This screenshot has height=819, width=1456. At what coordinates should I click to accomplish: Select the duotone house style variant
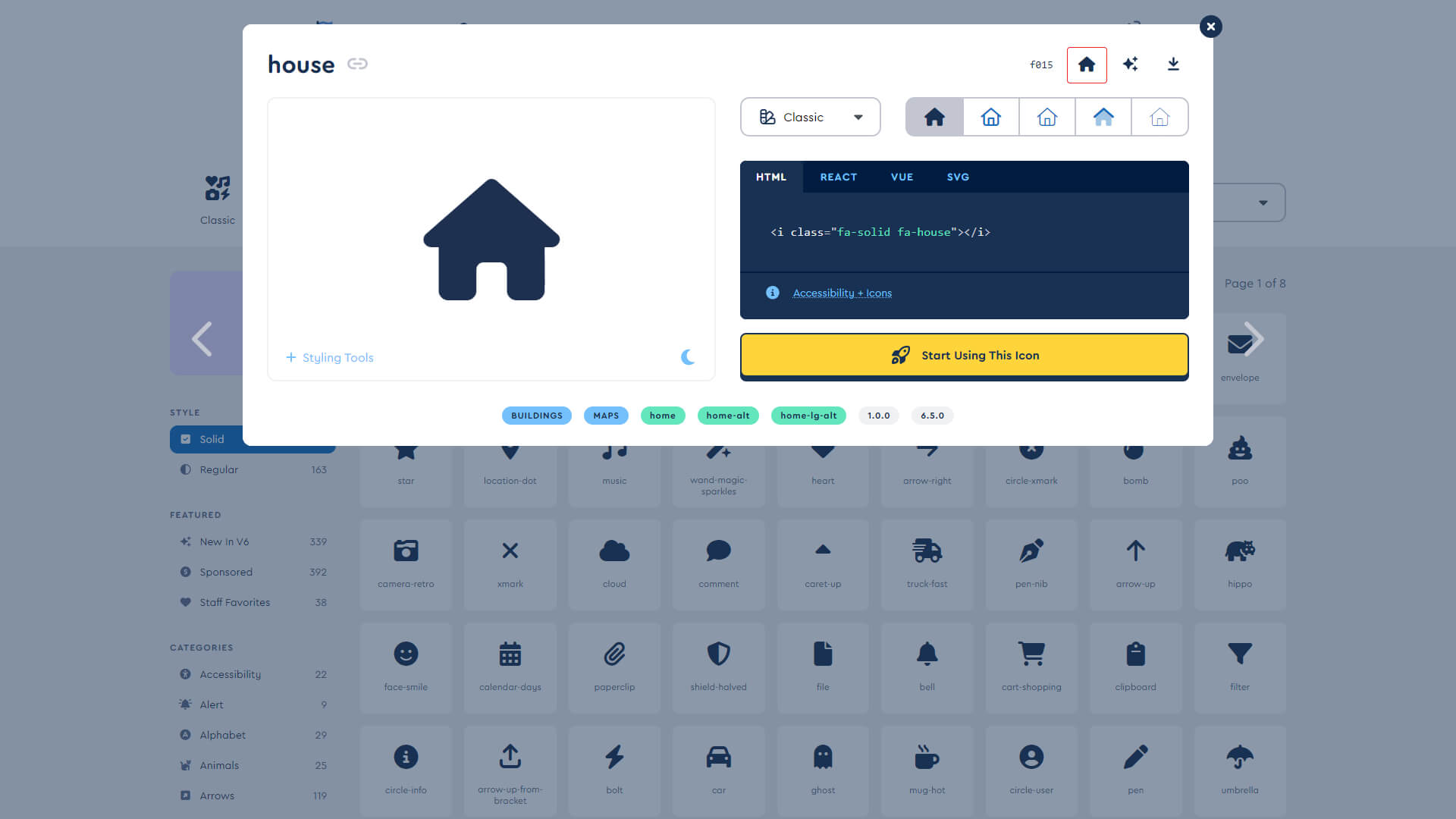(x=1103, y=117)
